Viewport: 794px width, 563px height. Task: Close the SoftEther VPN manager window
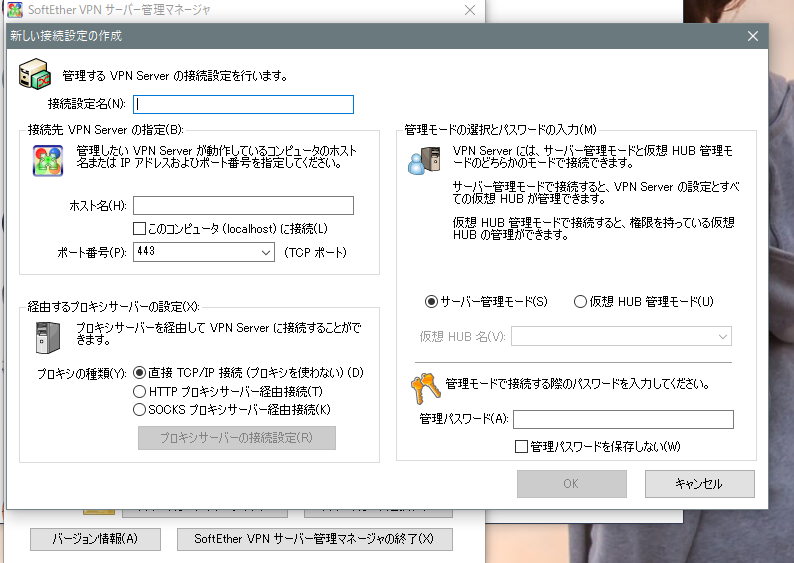pyautogui.click(x=470, y=10)
